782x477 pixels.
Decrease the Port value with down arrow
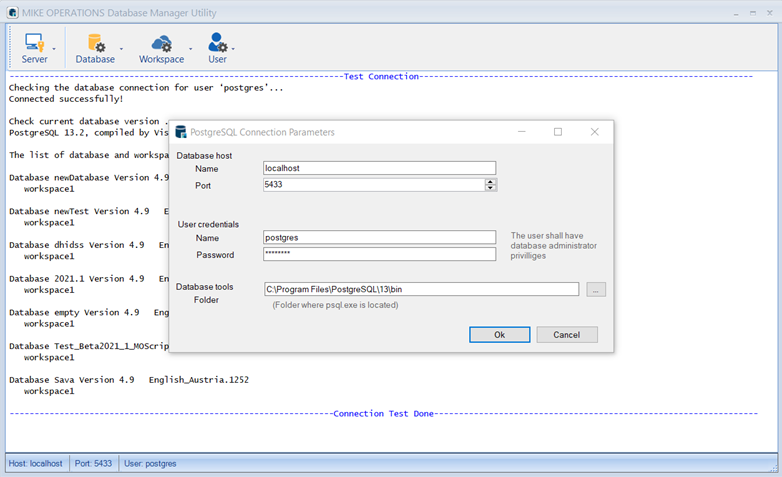tap(491, 188)
